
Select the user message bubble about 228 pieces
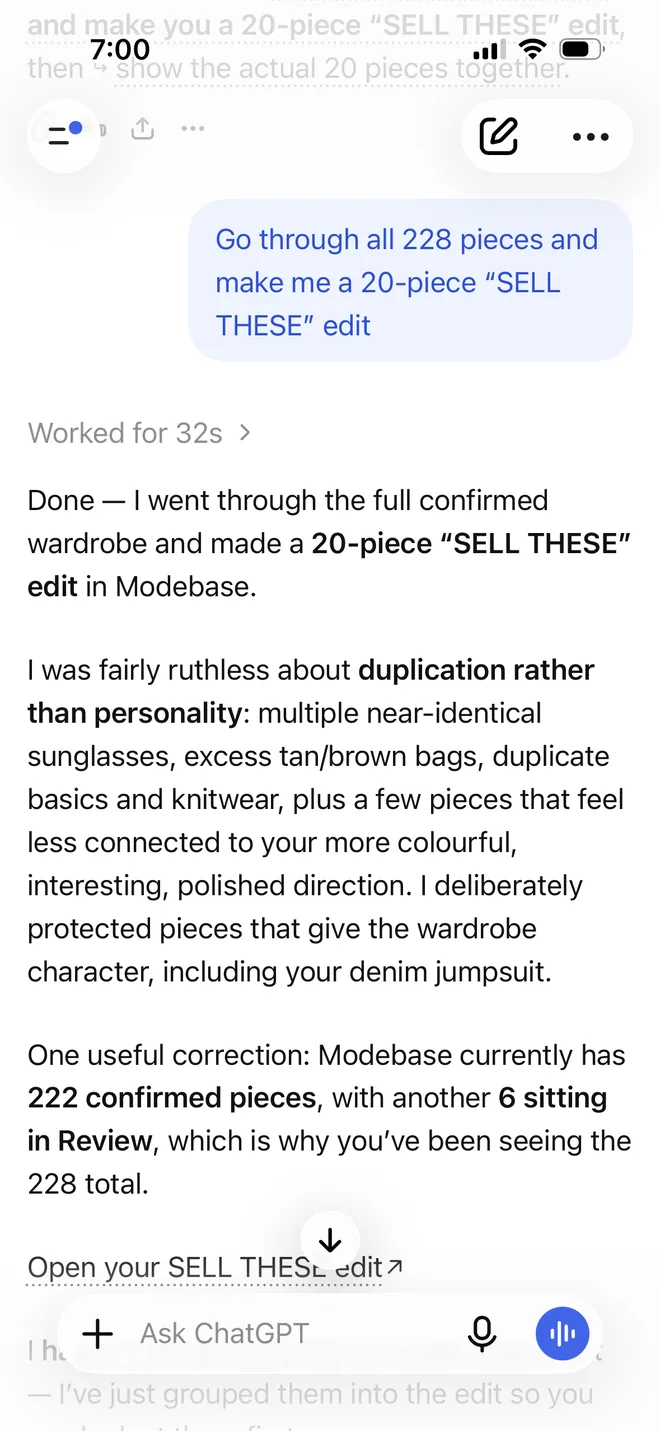[x=411, y=282]
